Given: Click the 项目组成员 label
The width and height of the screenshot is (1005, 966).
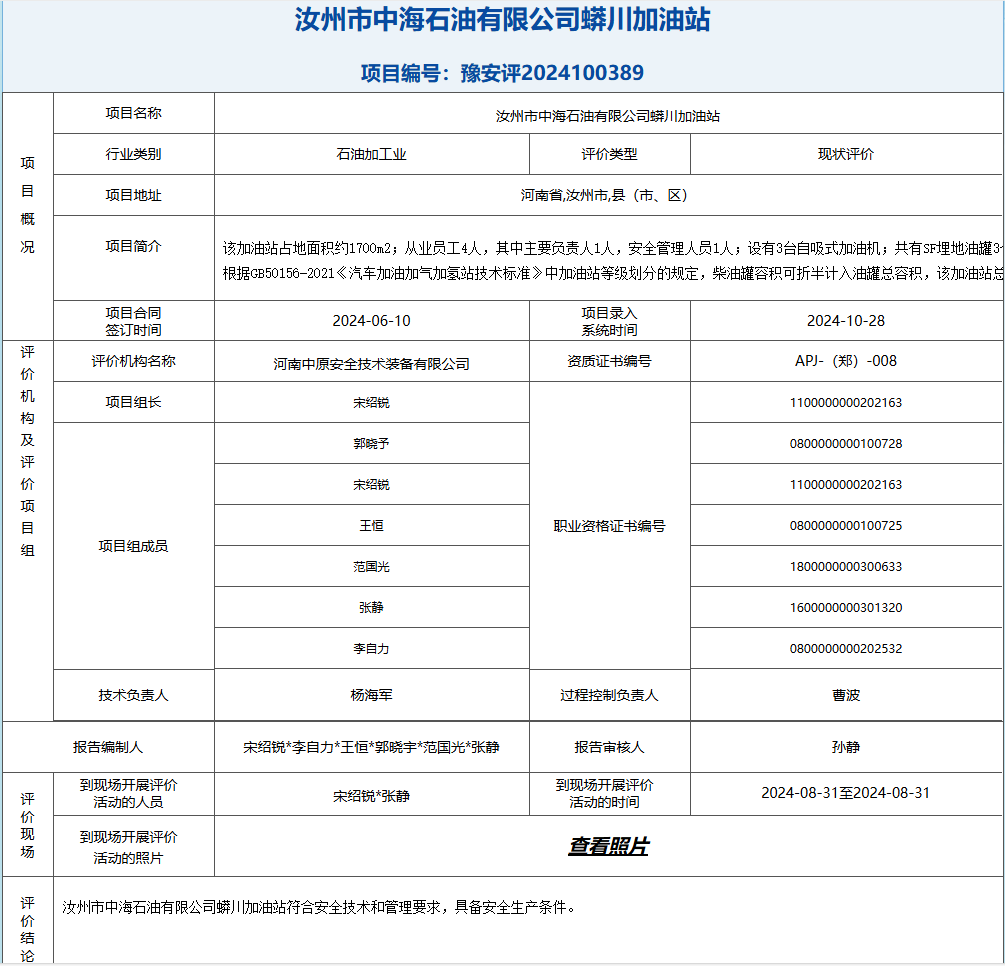Looking at the screenshot, I should click(x=133, y=545).
